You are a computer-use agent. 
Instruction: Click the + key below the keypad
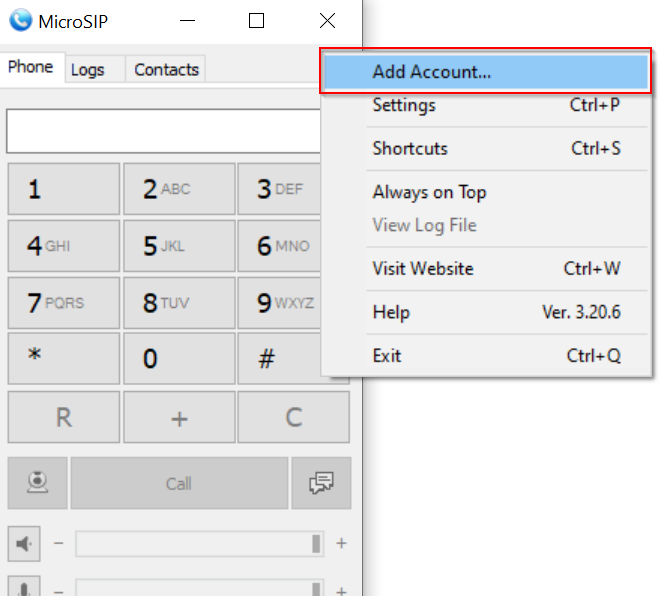click(x=179, y=417)
